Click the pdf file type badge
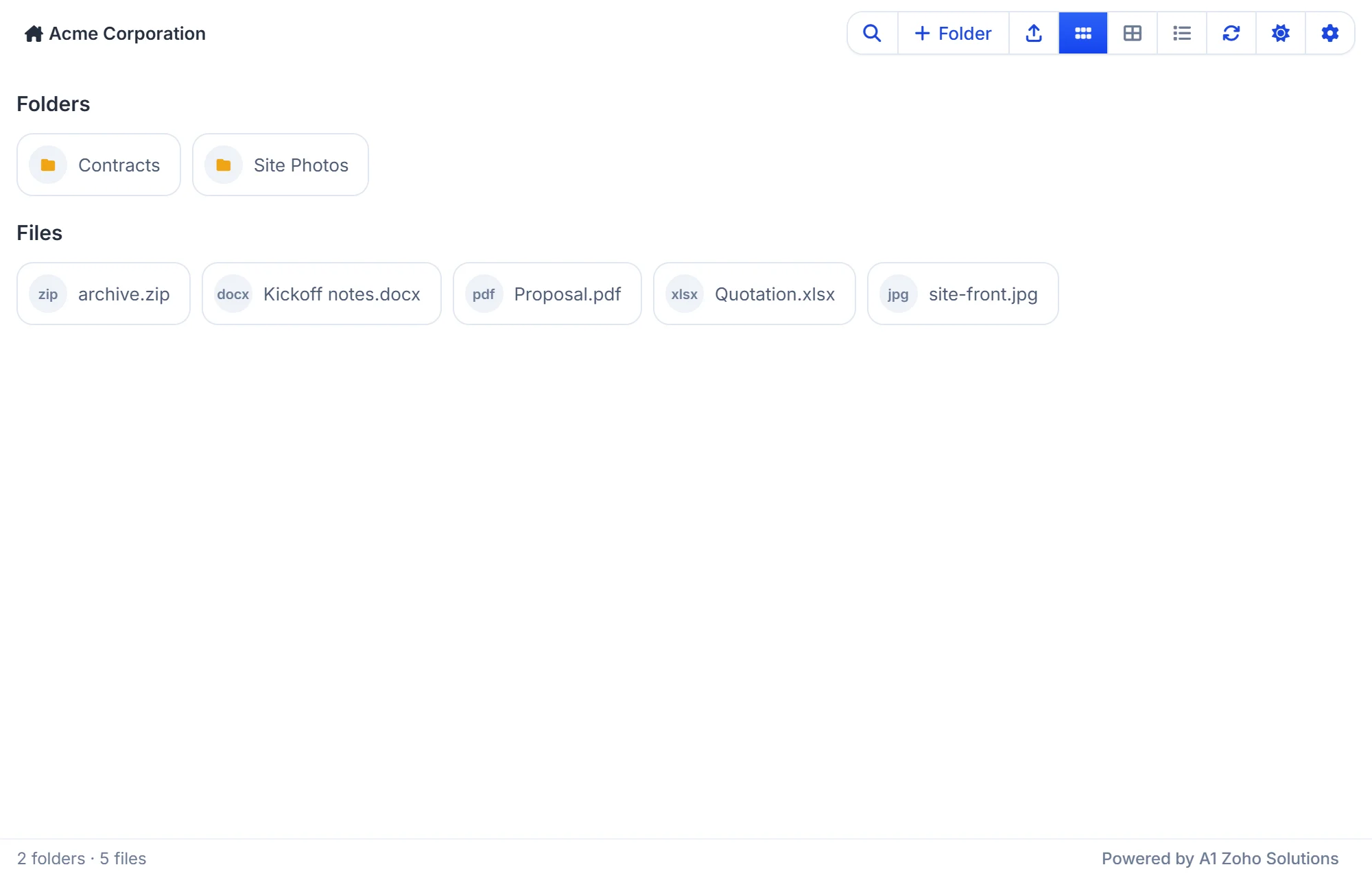Viewport: 1372px width, 878px height. 484,294
